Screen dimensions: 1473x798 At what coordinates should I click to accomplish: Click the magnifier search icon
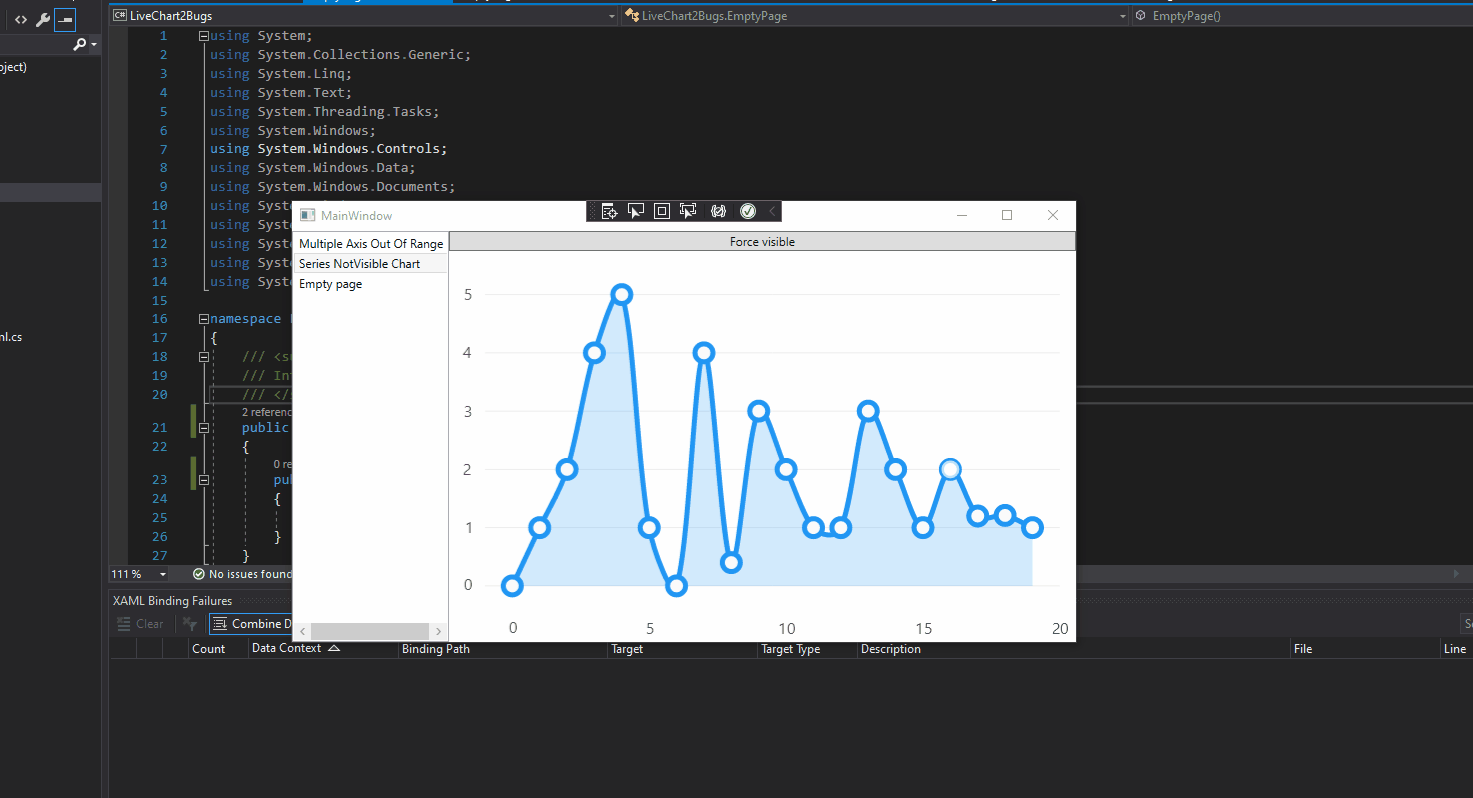(76, 44)
